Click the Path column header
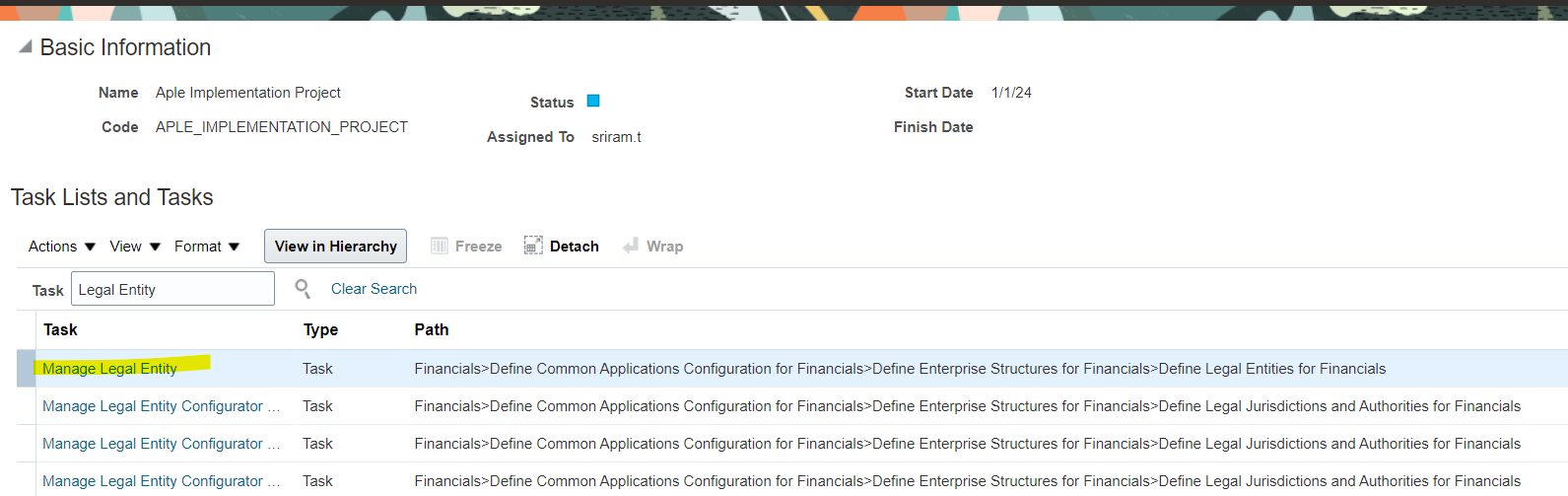 432,330
